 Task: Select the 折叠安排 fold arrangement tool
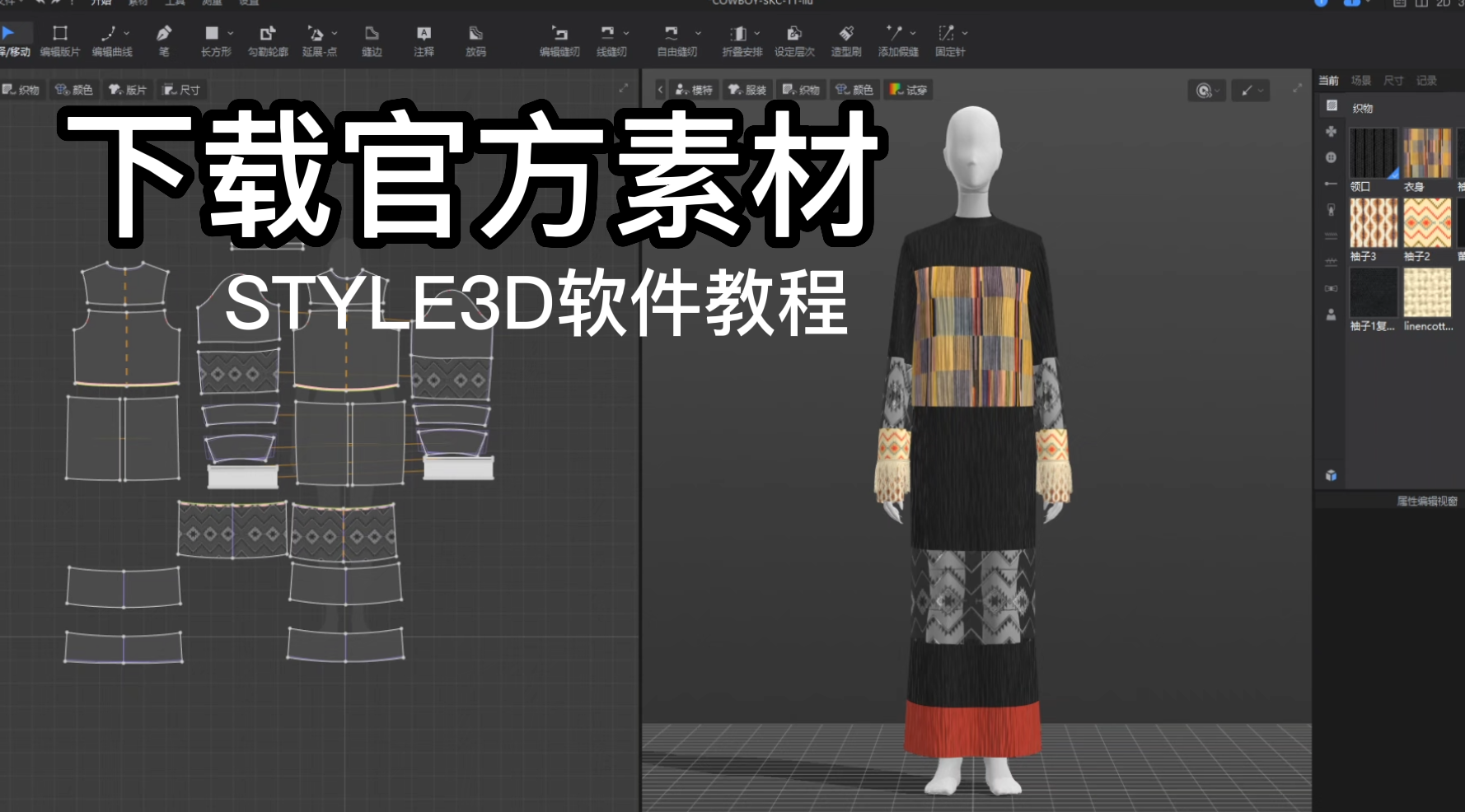pos(742,40)
